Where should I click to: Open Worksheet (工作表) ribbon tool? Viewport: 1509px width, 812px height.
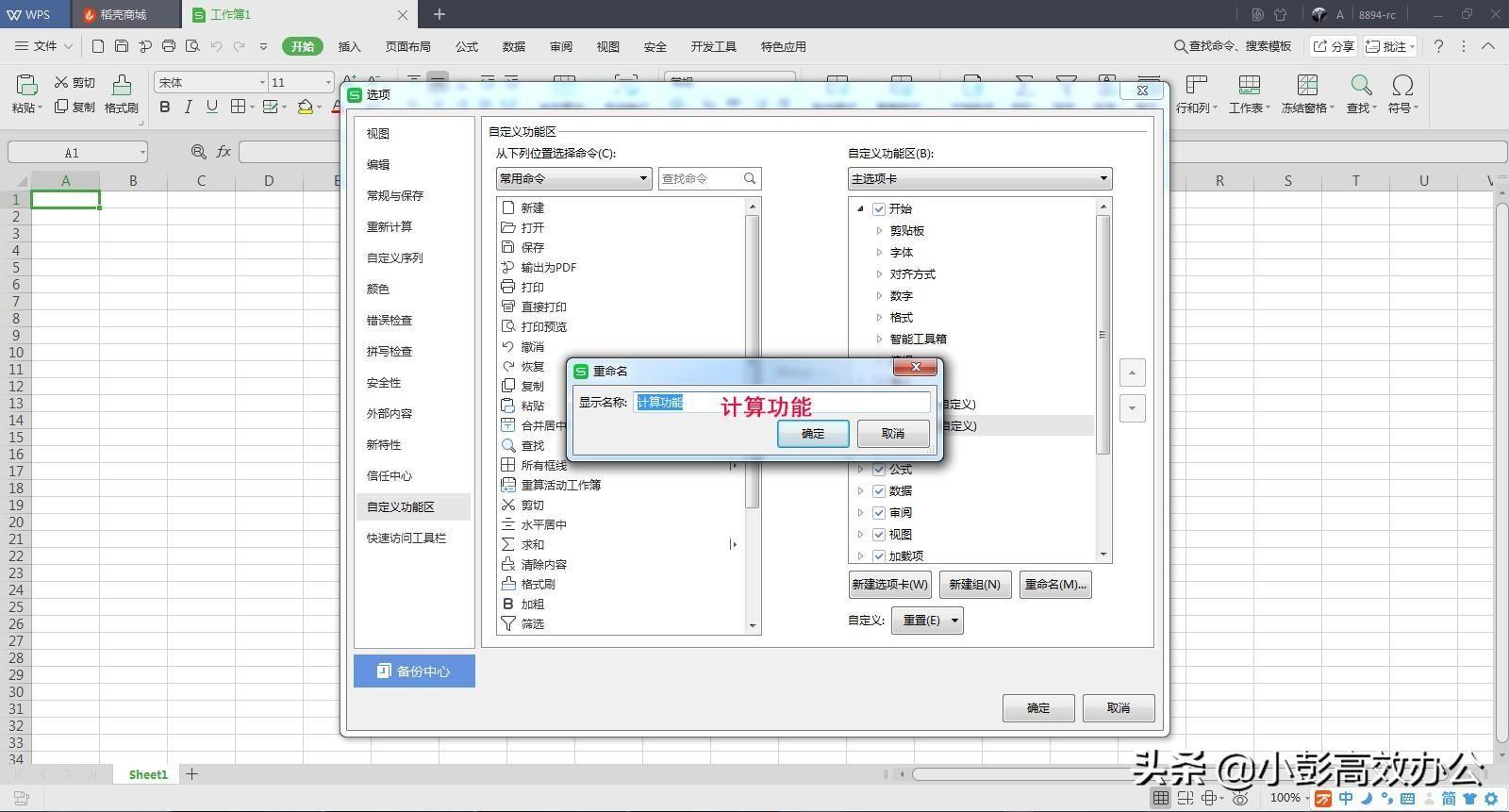coord(1249,94)
